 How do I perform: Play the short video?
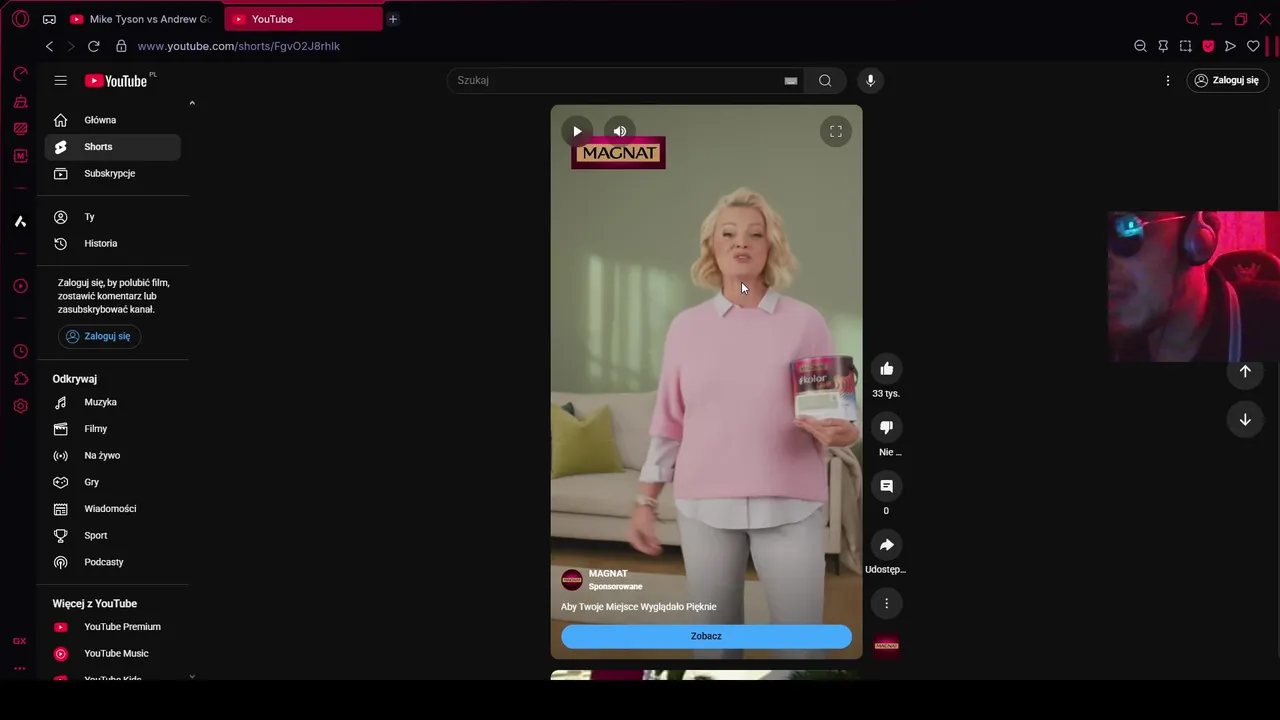click(577, 131)
